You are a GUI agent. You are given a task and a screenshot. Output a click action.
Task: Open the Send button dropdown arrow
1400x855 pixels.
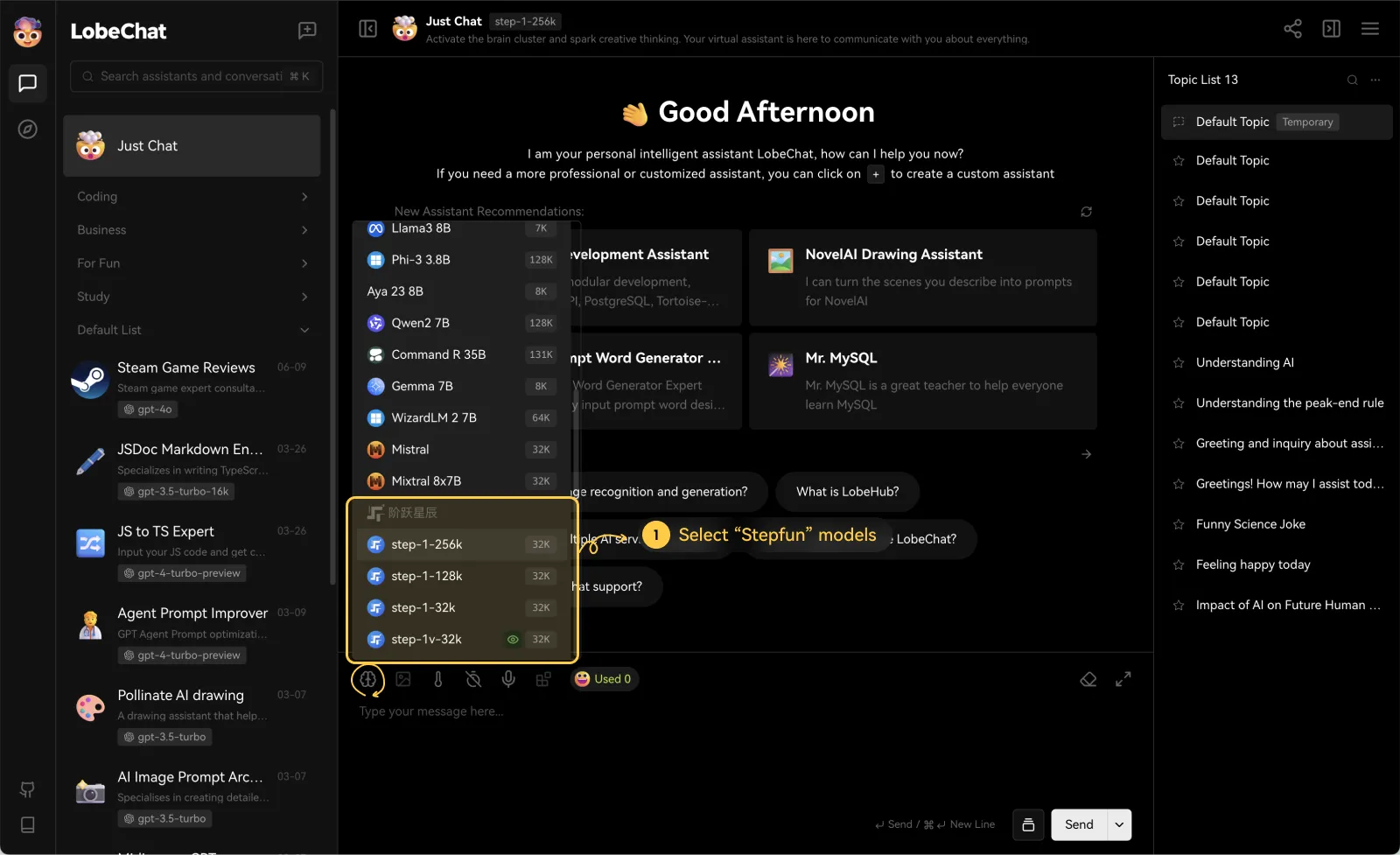[x=1119, y=824]
